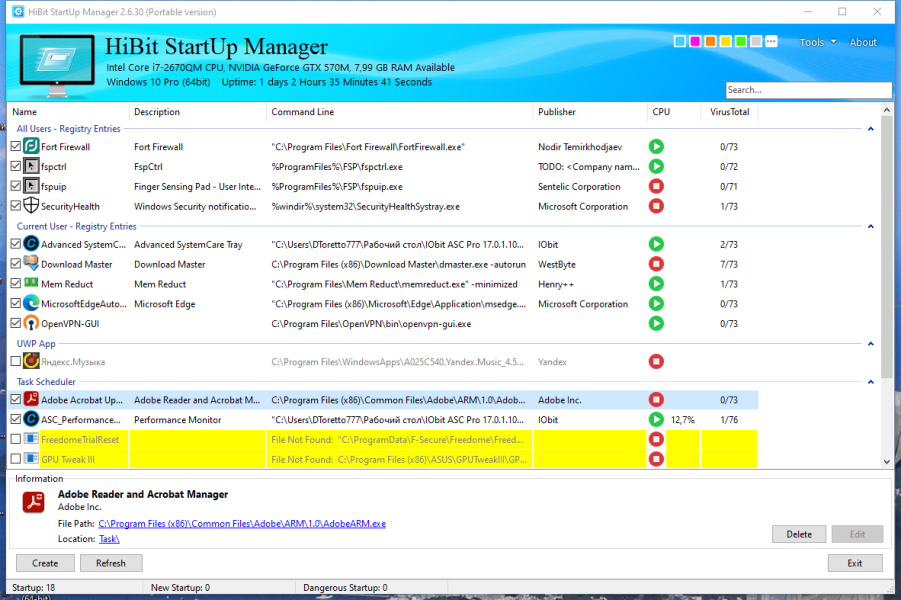Click the red stopped status icon for SecurityHealth

[656, 206]
